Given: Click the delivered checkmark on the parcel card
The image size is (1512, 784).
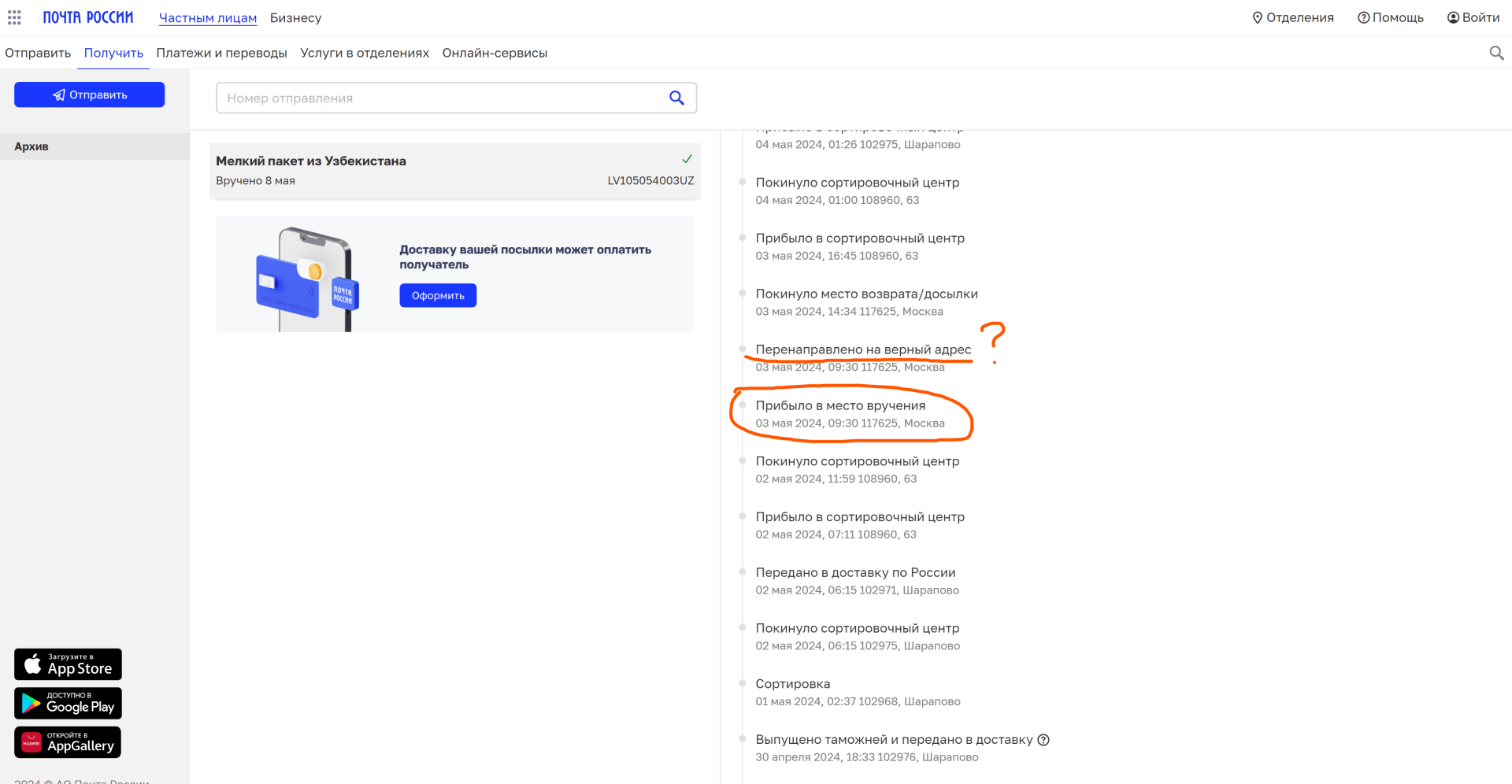Looking at the screenshot, I should 687,159.
